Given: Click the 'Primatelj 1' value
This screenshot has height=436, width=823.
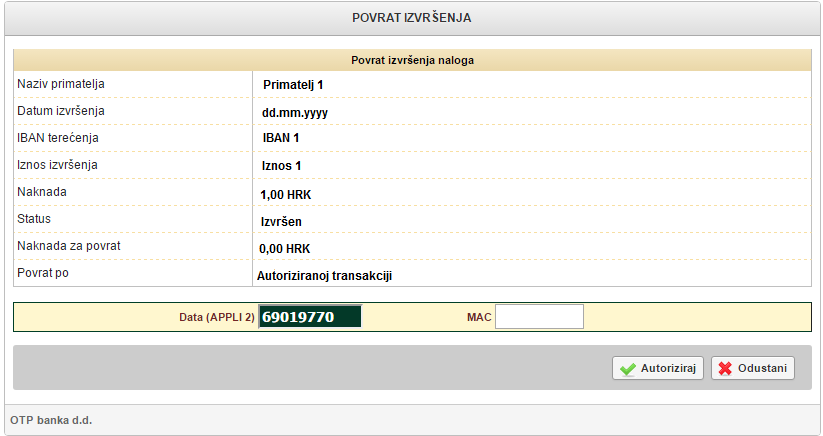Looking at the screenshot, I should pos(293,84).
